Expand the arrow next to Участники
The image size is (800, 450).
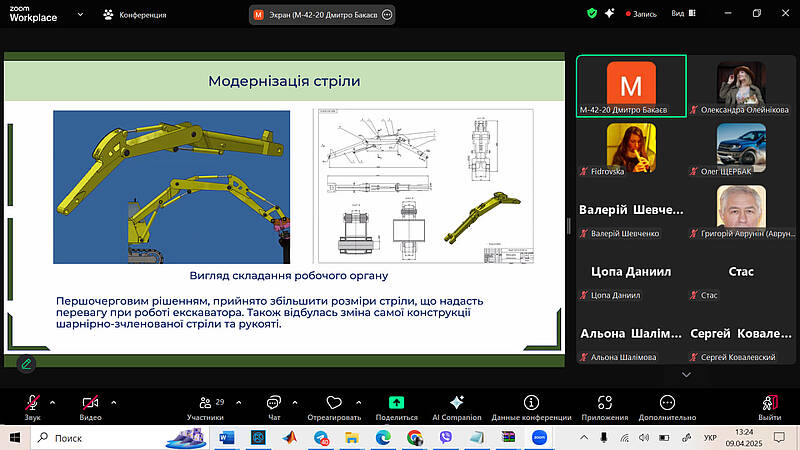pos(239,403)
